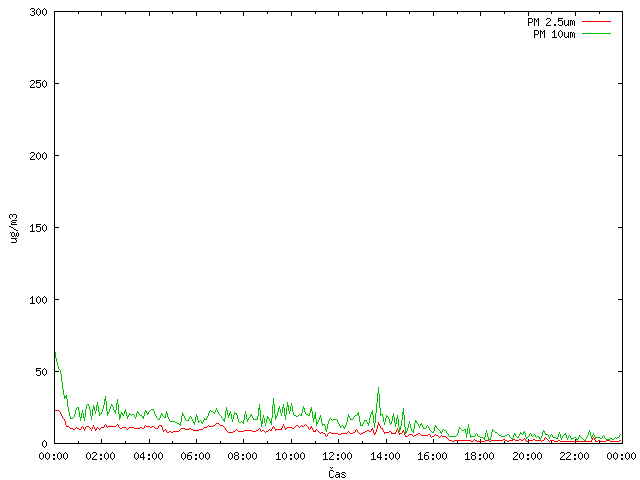Click the 12:00 time label
Viewport: 640px width, 480px height.
coord(338,456)
